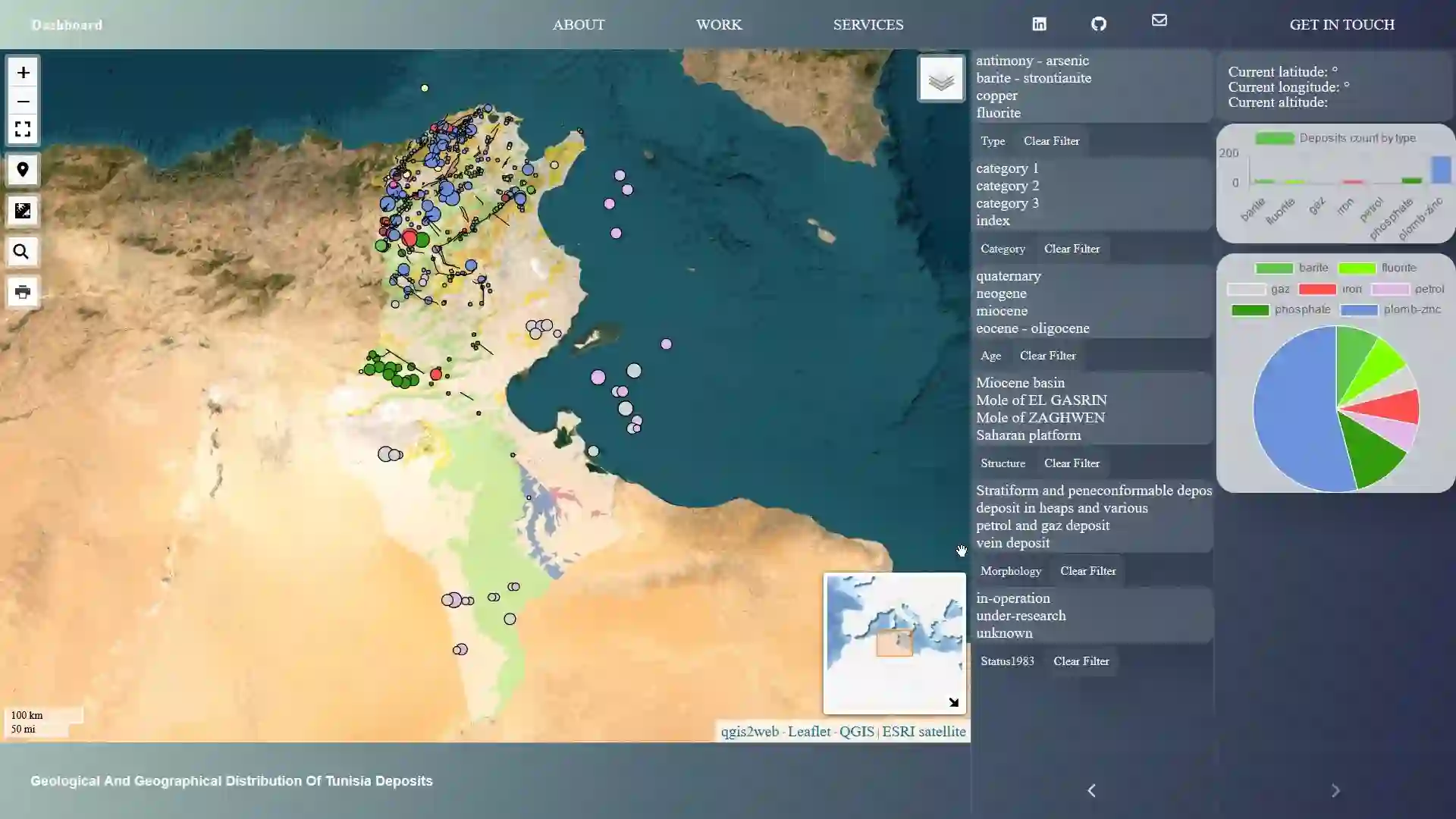Open the map search icon
The width and height of the screenshot is (1456, 819).
coord(23,252)
